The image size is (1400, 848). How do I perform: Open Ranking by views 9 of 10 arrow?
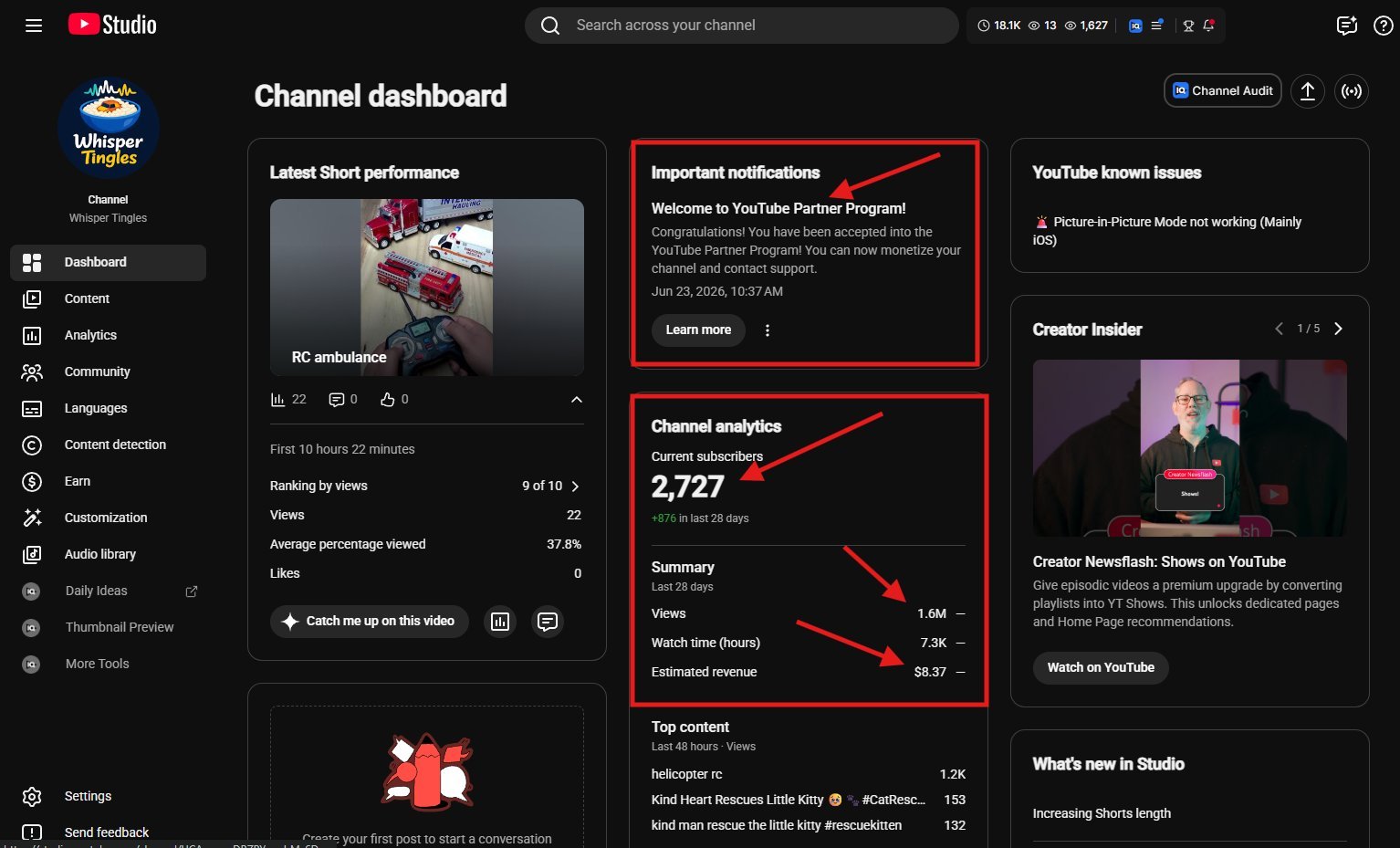(x=575, y=487)
